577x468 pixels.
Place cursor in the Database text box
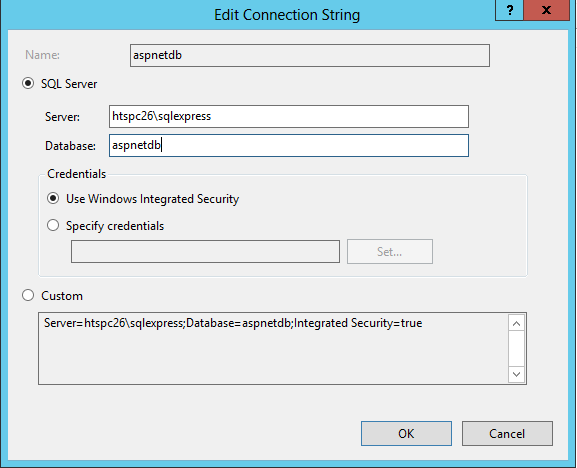289,145
